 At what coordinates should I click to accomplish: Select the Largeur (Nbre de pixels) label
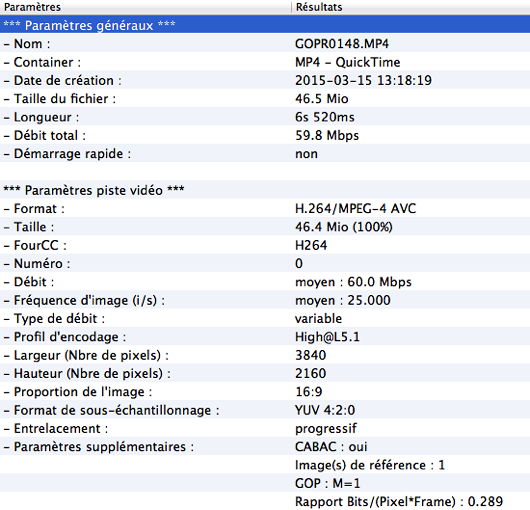[86, 355]
